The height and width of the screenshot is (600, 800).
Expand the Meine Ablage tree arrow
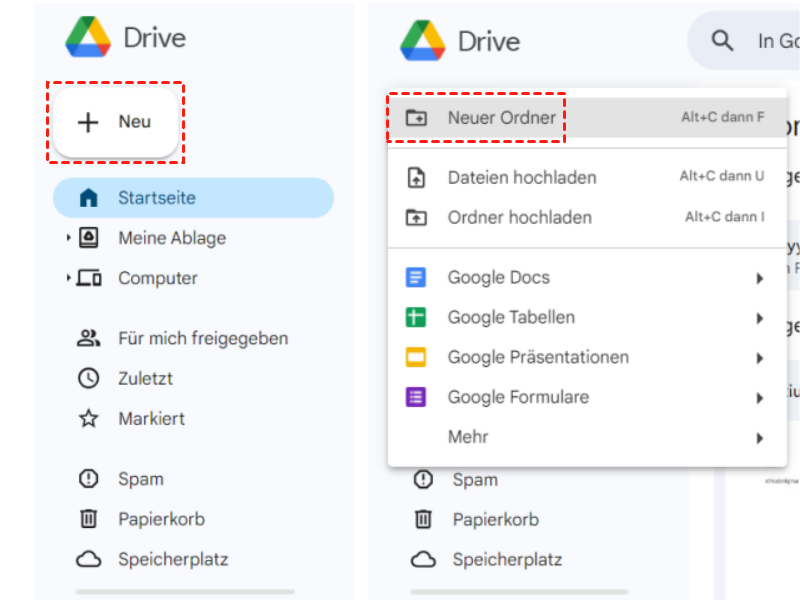[68, 238]
